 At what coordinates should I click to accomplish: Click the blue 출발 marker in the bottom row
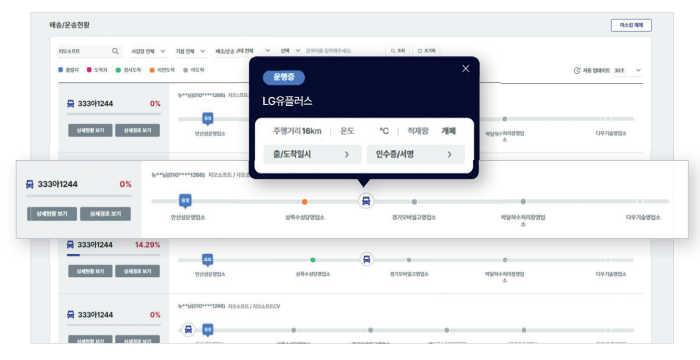tap(208, 330)
